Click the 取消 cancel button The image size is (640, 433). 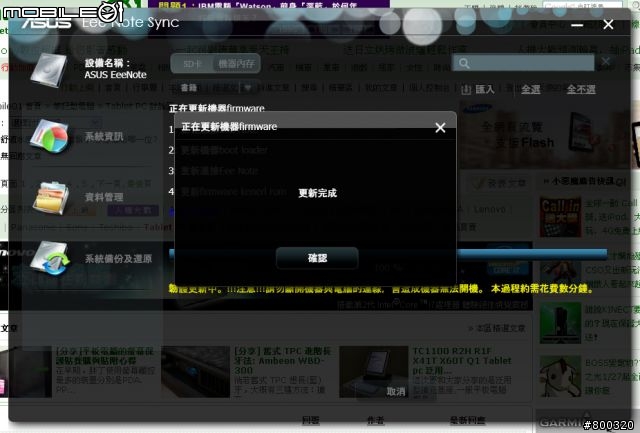(x=396, y=392)
